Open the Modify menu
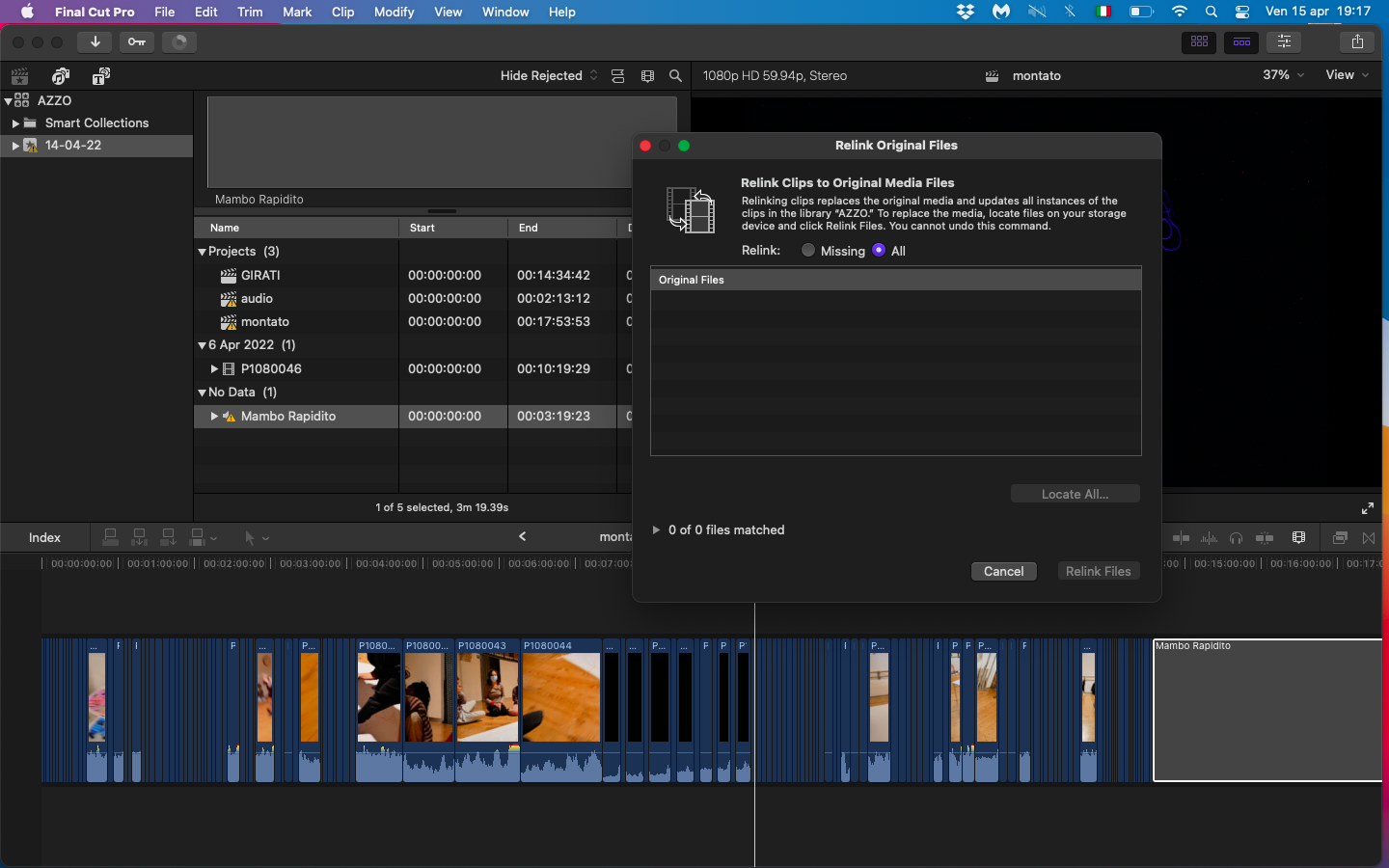The height and width of the screenshot is (868, 1389). (x=394, y=12)
